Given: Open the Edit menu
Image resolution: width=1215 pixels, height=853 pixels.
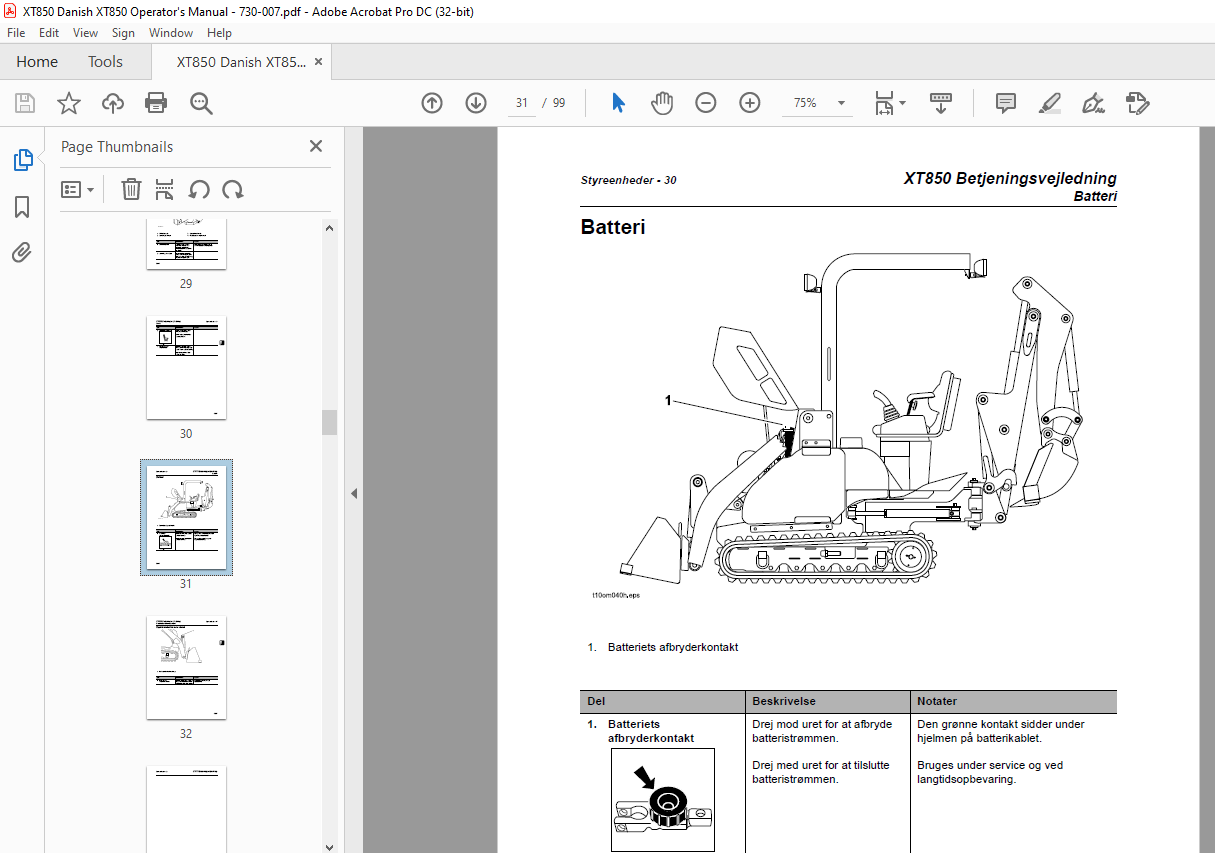Looking at the screenshot, I should coord(49,33).
